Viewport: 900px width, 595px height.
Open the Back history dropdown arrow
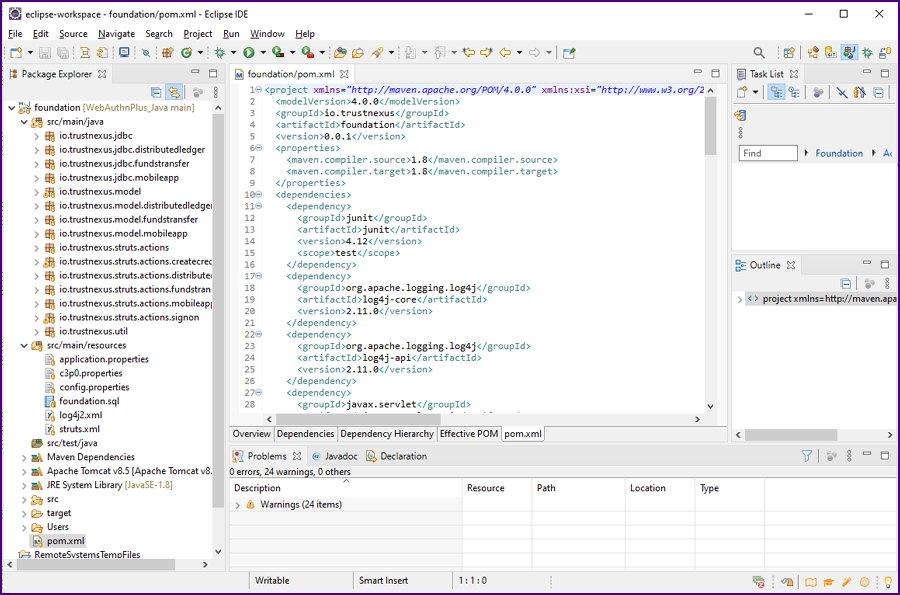(519, 53)
